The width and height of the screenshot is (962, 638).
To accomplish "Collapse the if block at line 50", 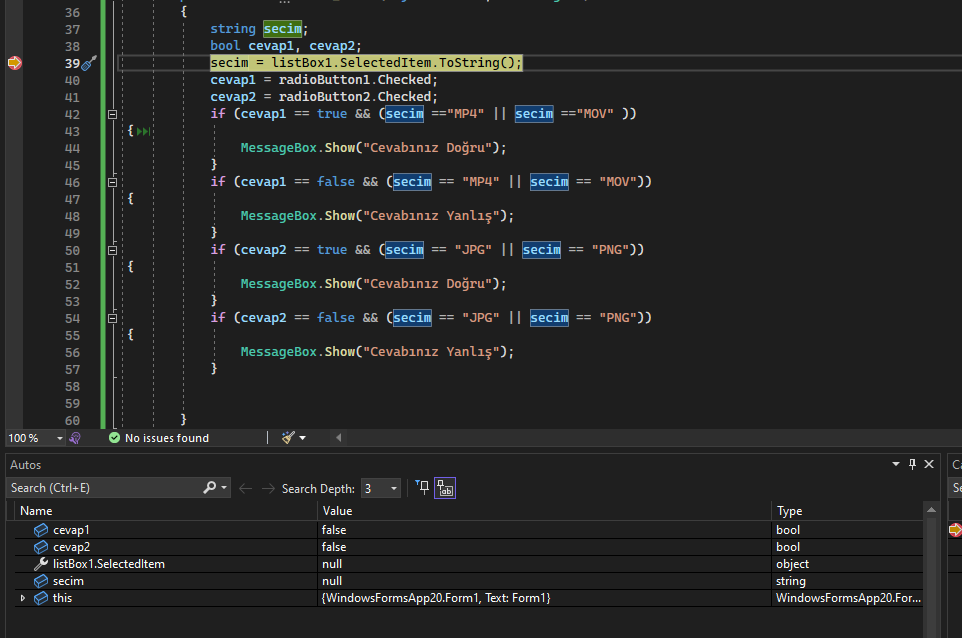I will tap(113, 251).
